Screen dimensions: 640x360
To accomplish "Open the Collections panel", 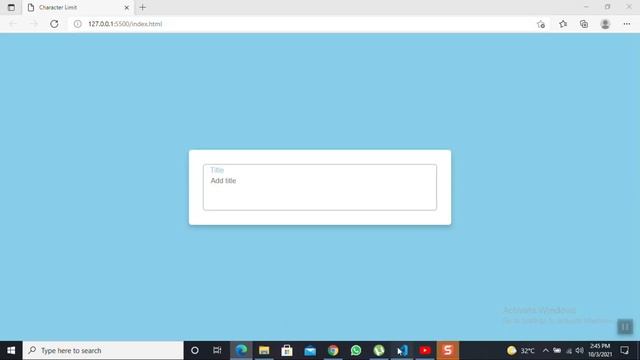I will tap(584, 24).
